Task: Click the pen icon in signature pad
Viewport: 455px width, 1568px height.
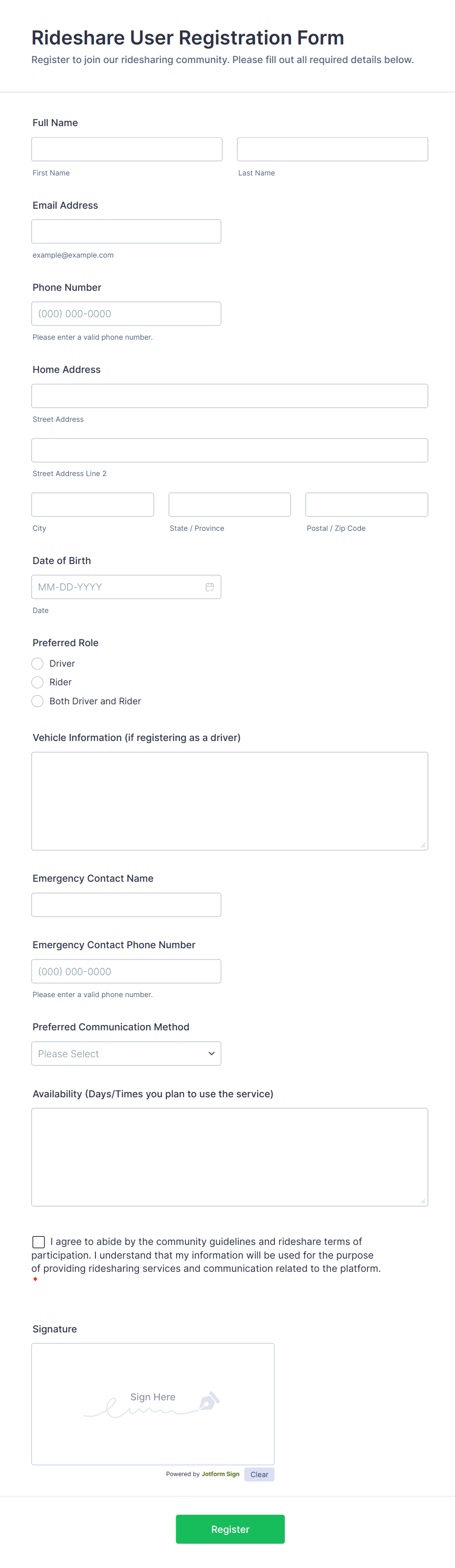Action: (209, 1400)
